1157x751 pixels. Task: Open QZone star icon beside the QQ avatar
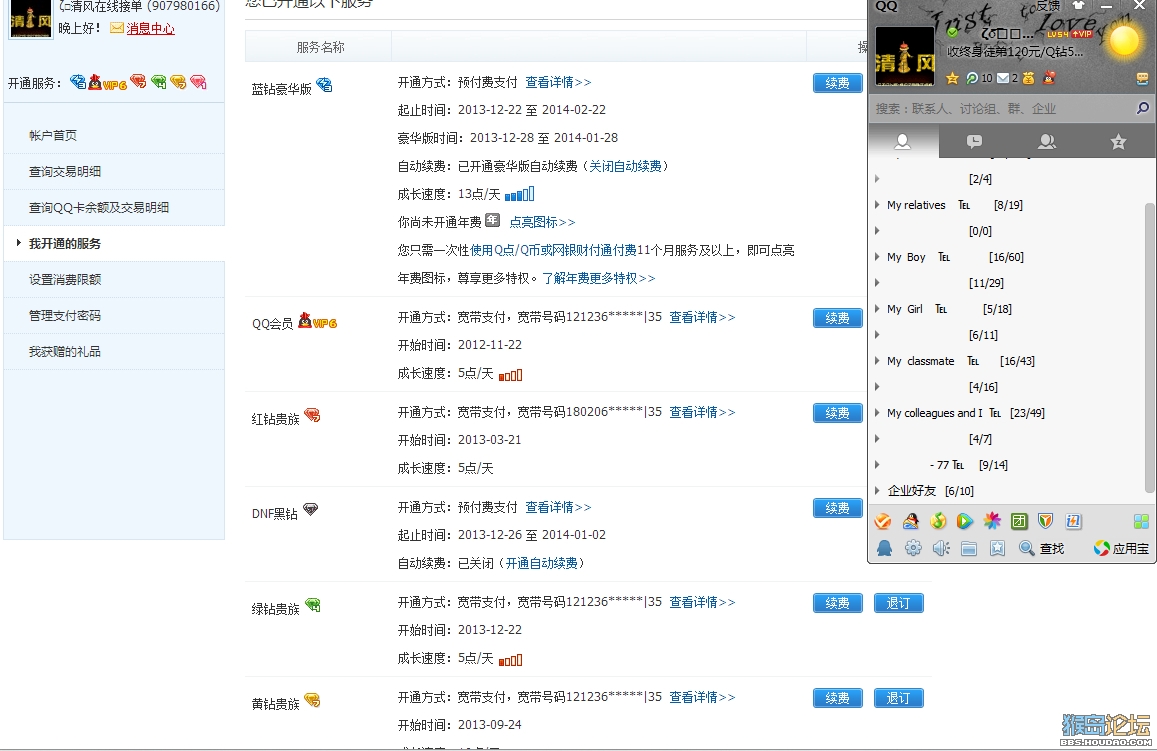point(953,78)
